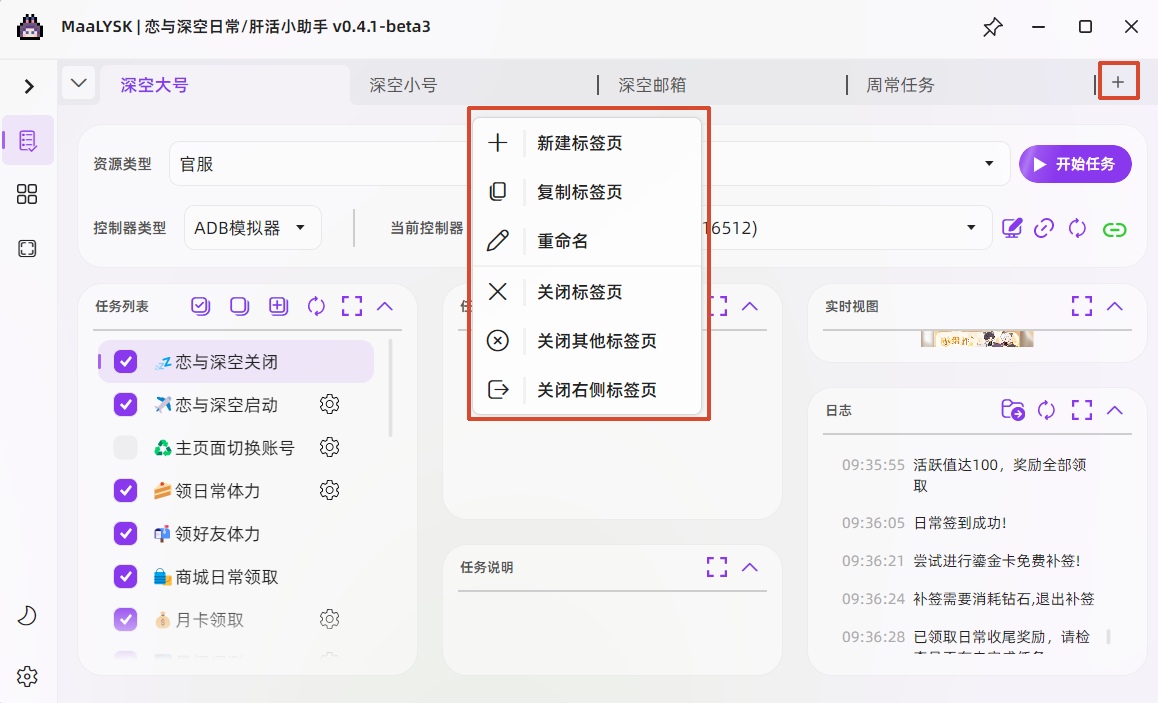Collapse the middle task settings panel

[x=750, y=306]
